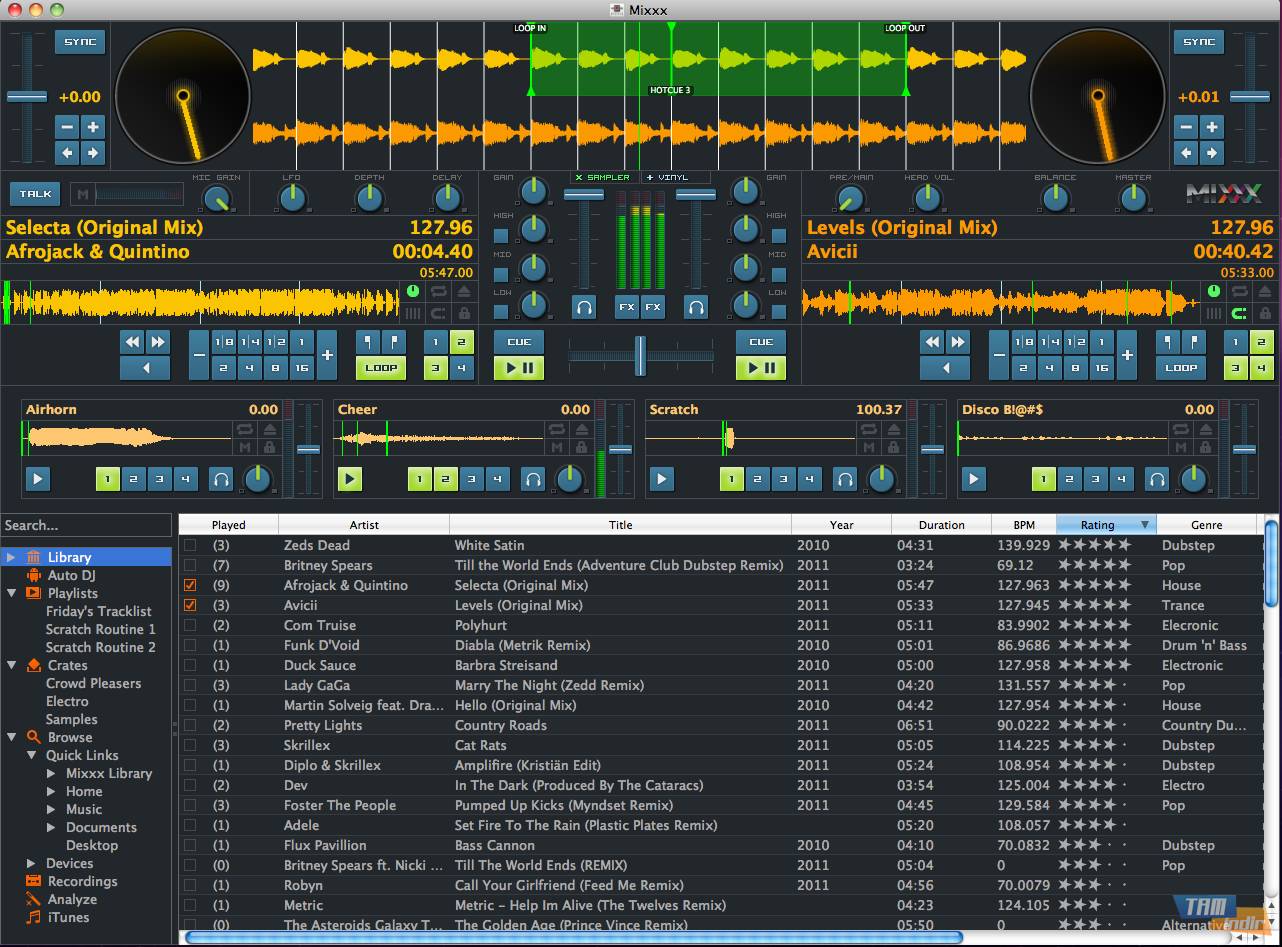
Task: Open Auto DJ in sidebar
Action: pos(71,575)
